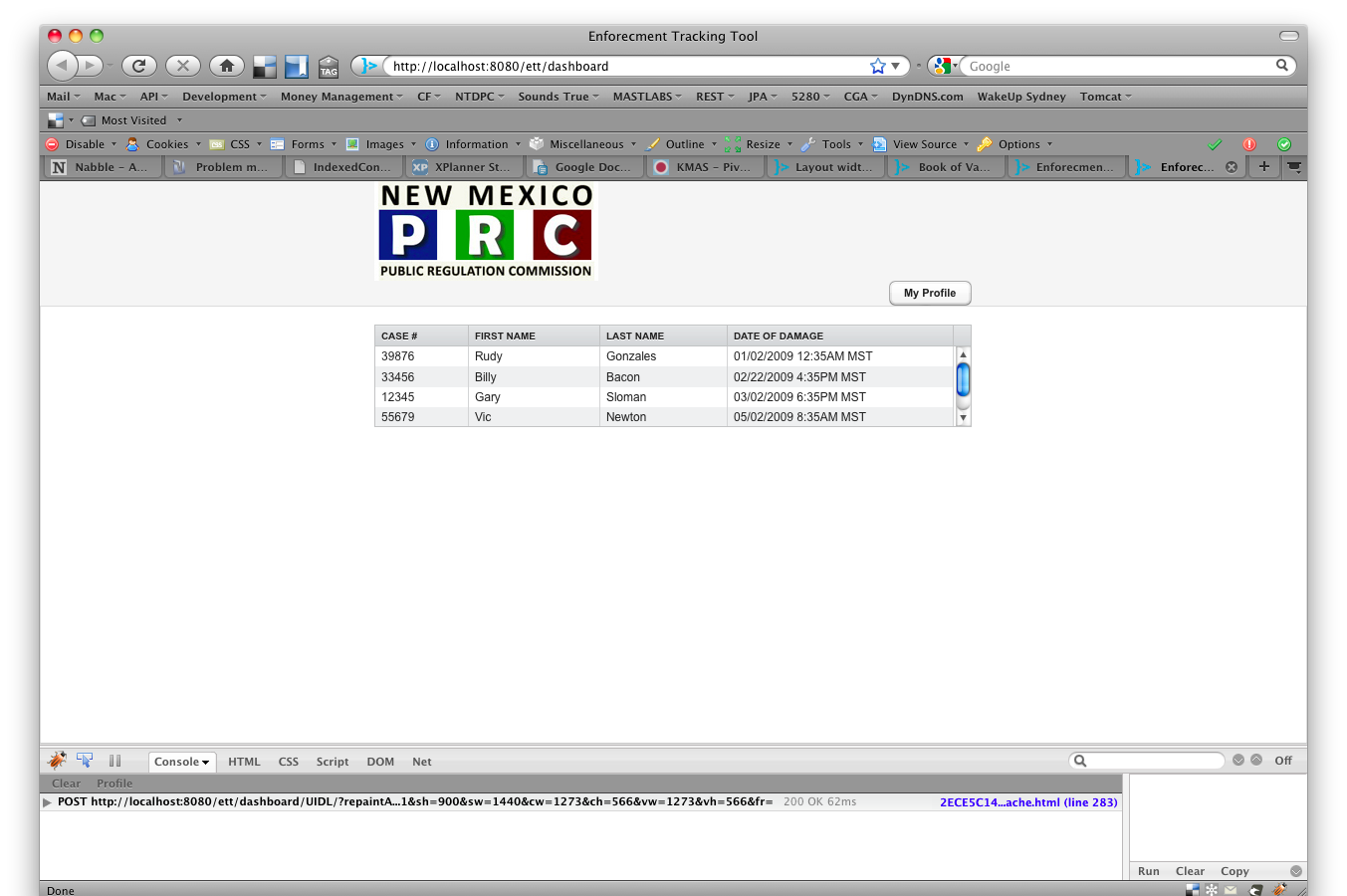Viewport: 1347px width, 896px height.
Task: Click the table's vertical scrollbar thumb
Action: coord(963,379)
